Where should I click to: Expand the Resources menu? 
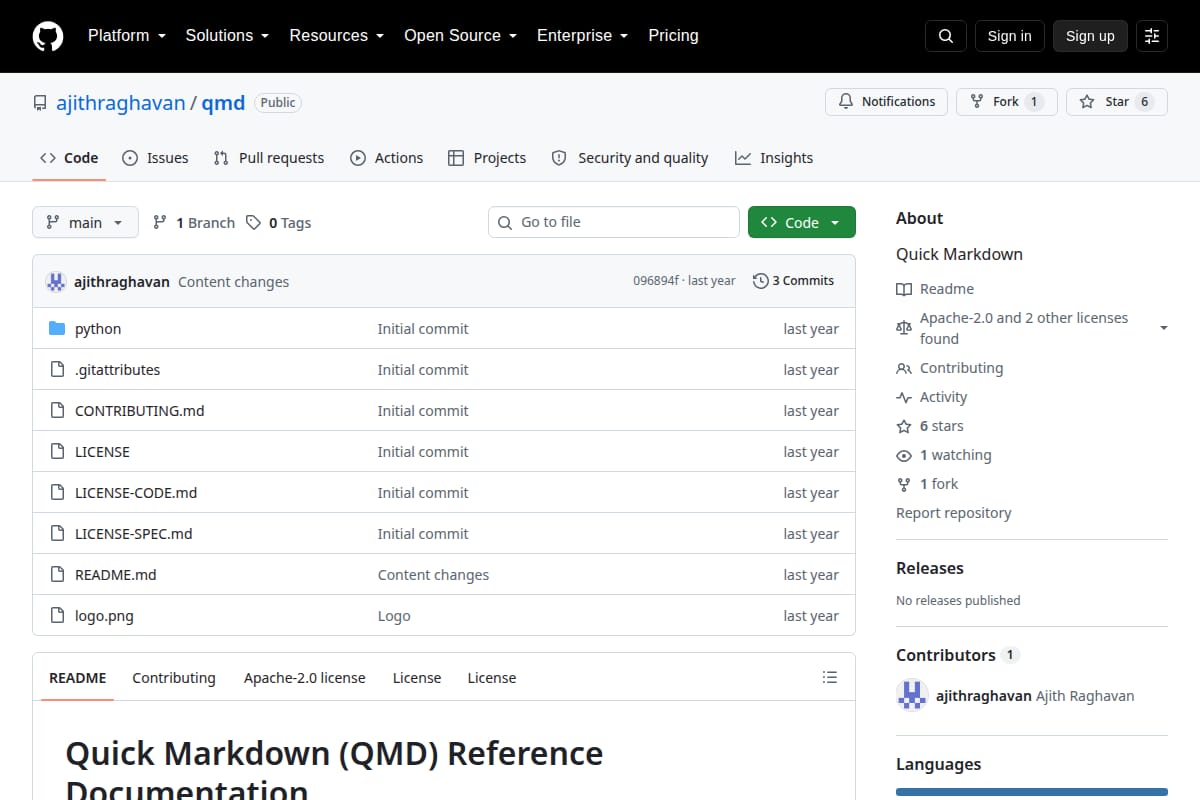(337, 35)
